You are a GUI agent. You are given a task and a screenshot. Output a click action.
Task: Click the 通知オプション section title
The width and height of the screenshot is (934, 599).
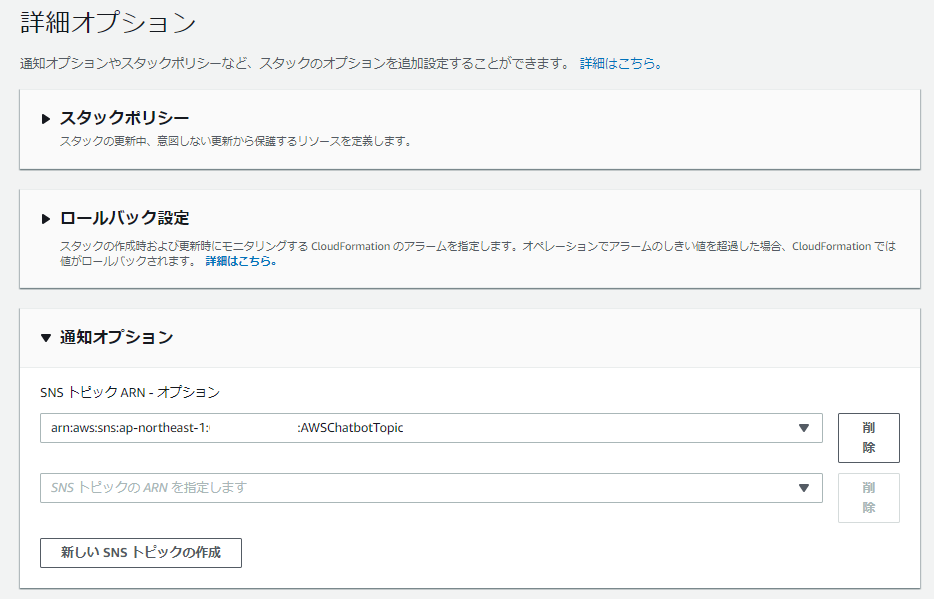click(x=116, y=337)
